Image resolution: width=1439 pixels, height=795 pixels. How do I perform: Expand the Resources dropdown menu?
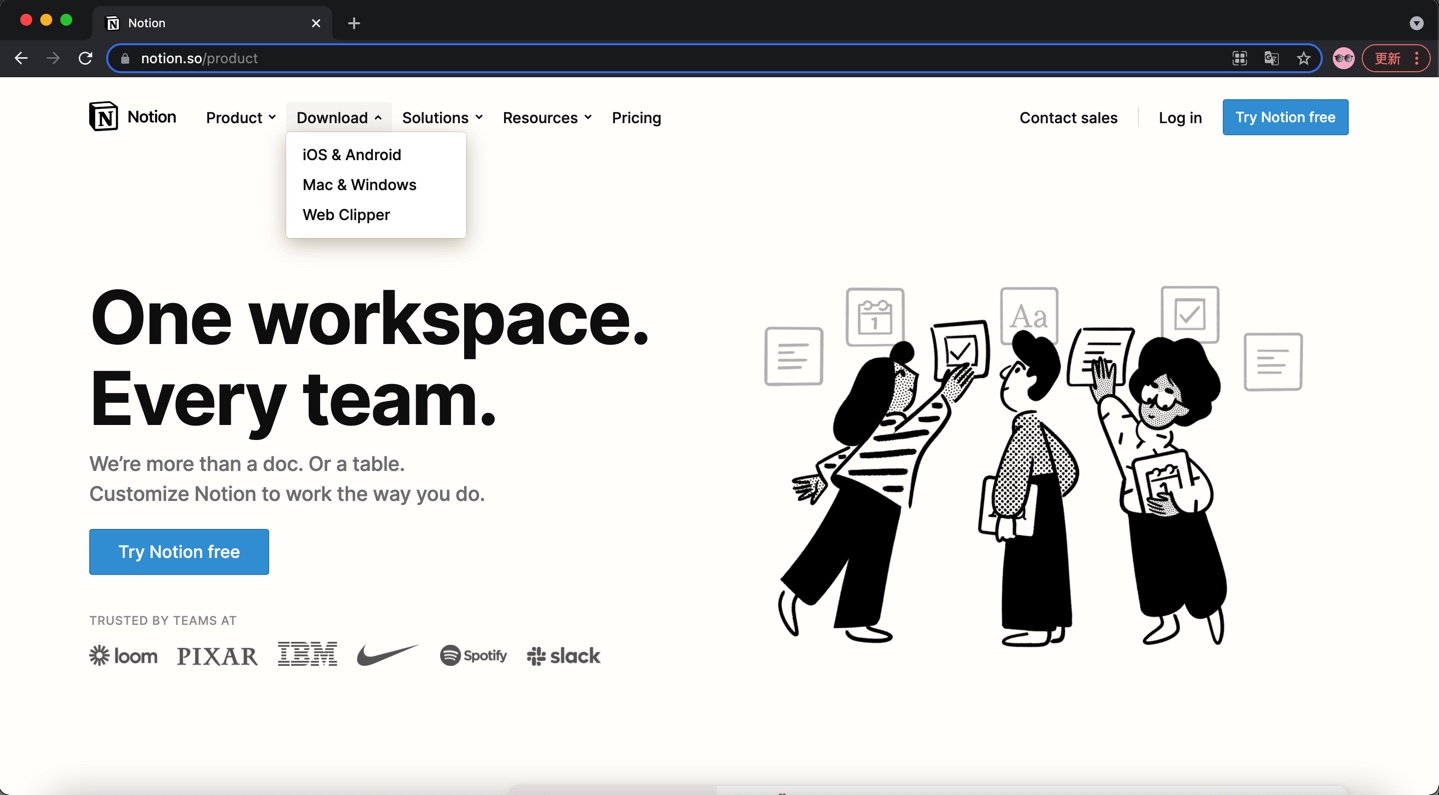[x=547, y=118]
